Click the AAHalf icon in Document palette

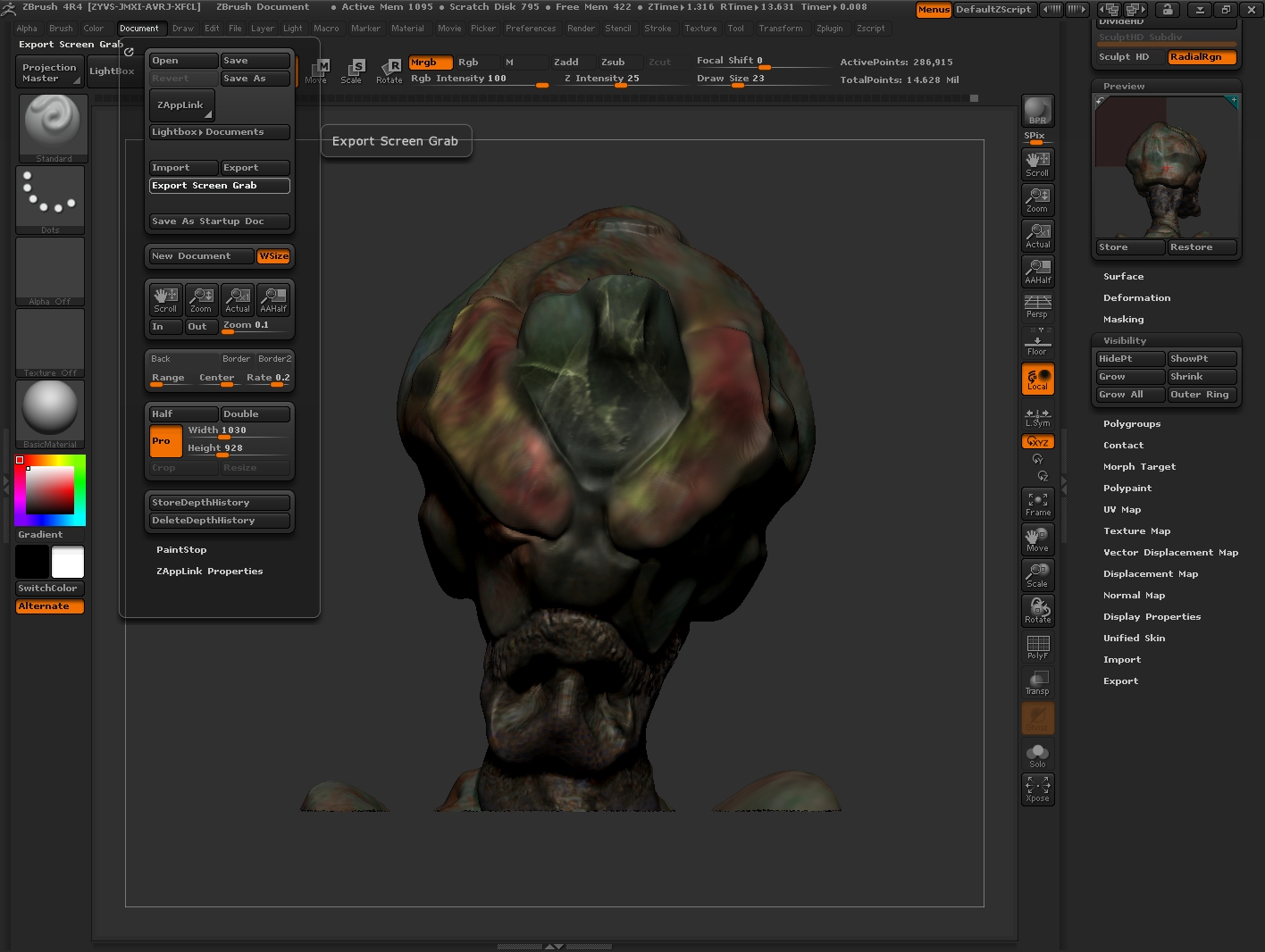click(x=272, y=299)
